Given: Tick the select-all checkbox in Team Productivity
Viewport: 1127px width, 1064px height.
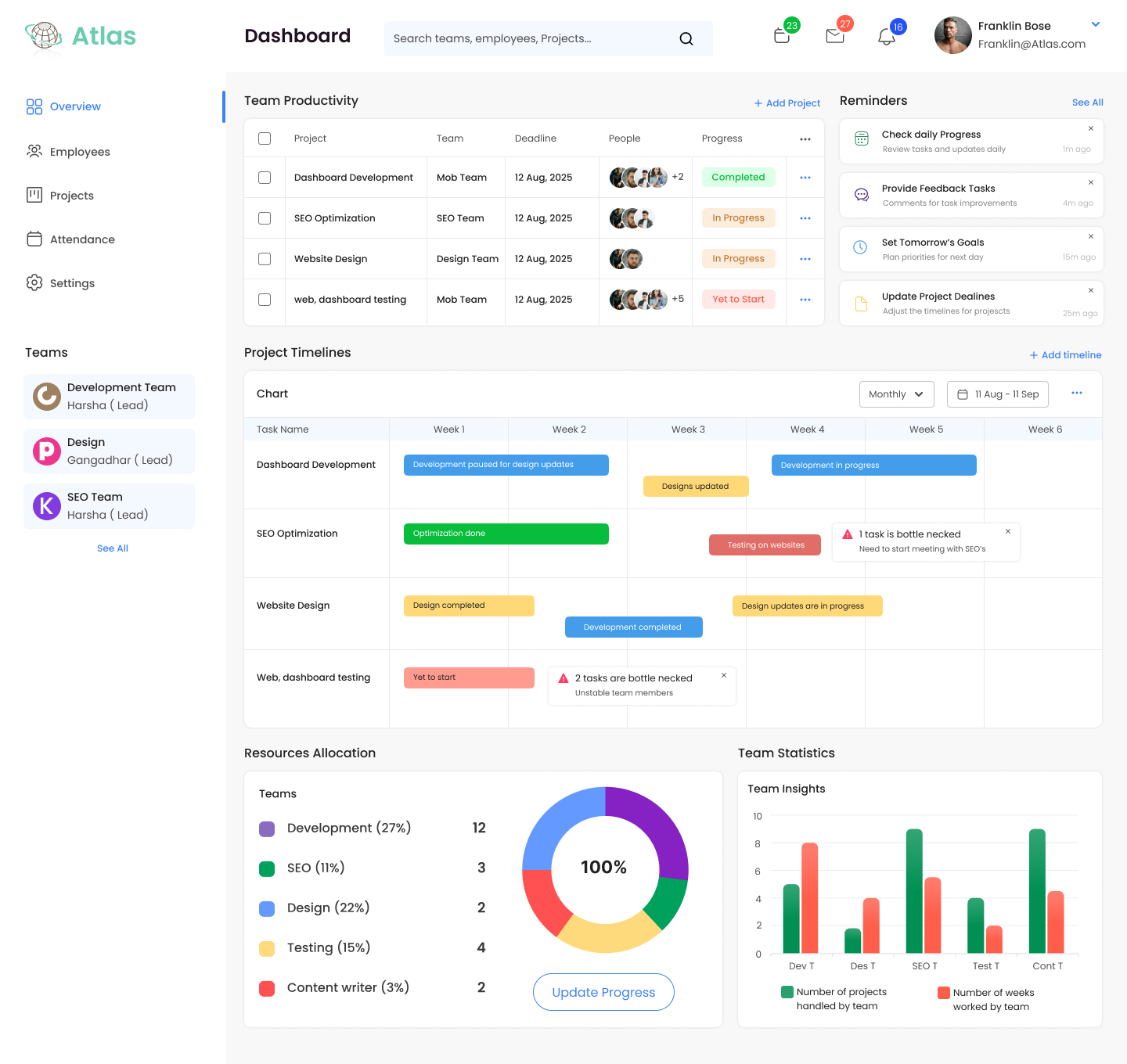Looking at the screenshot, I should pos(265,138).
